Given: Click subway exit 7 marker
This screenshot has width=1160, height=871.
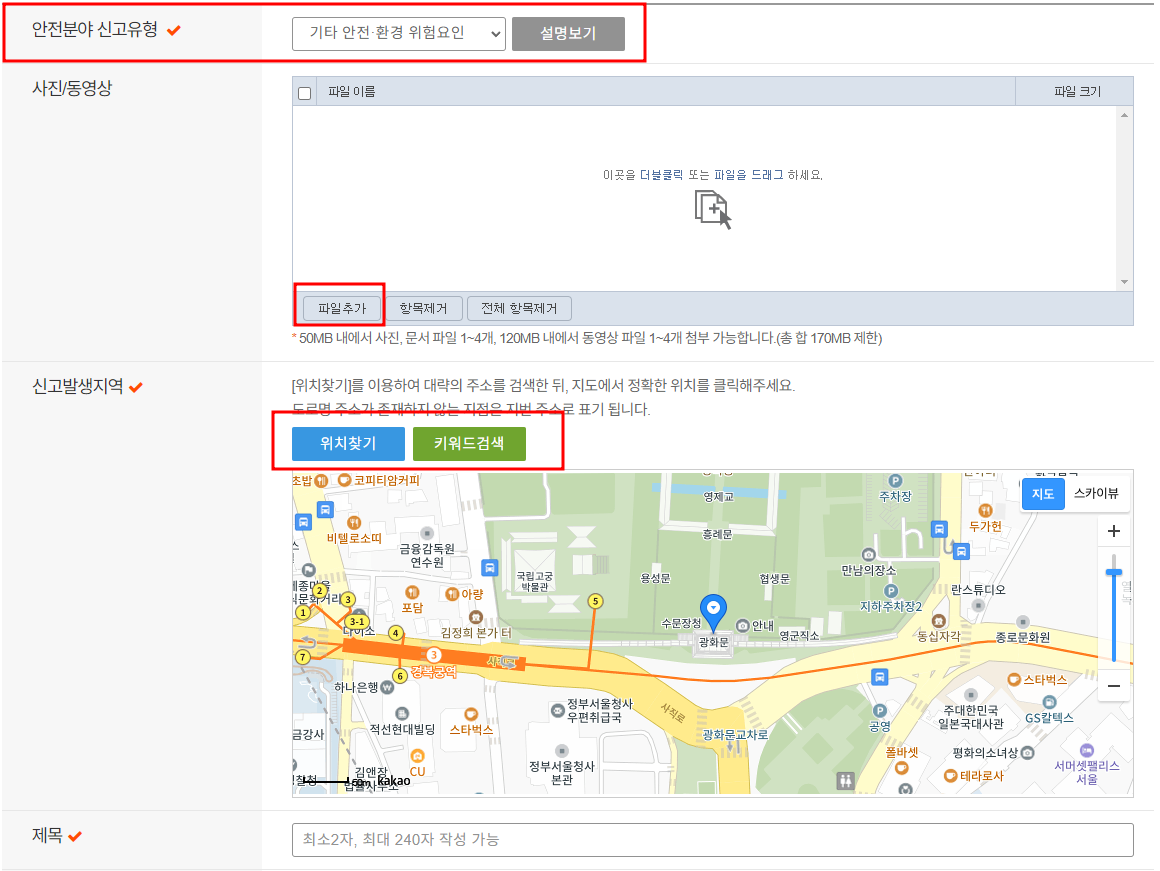Looking at the screenshot, I should 303,656.
